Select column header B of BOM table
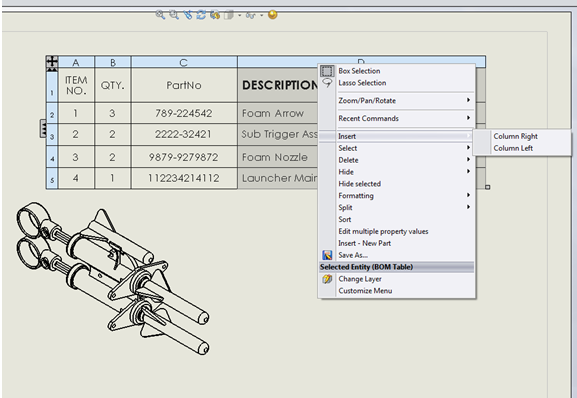577x398 pixels. pyautogui.click(x=113, y=62)
